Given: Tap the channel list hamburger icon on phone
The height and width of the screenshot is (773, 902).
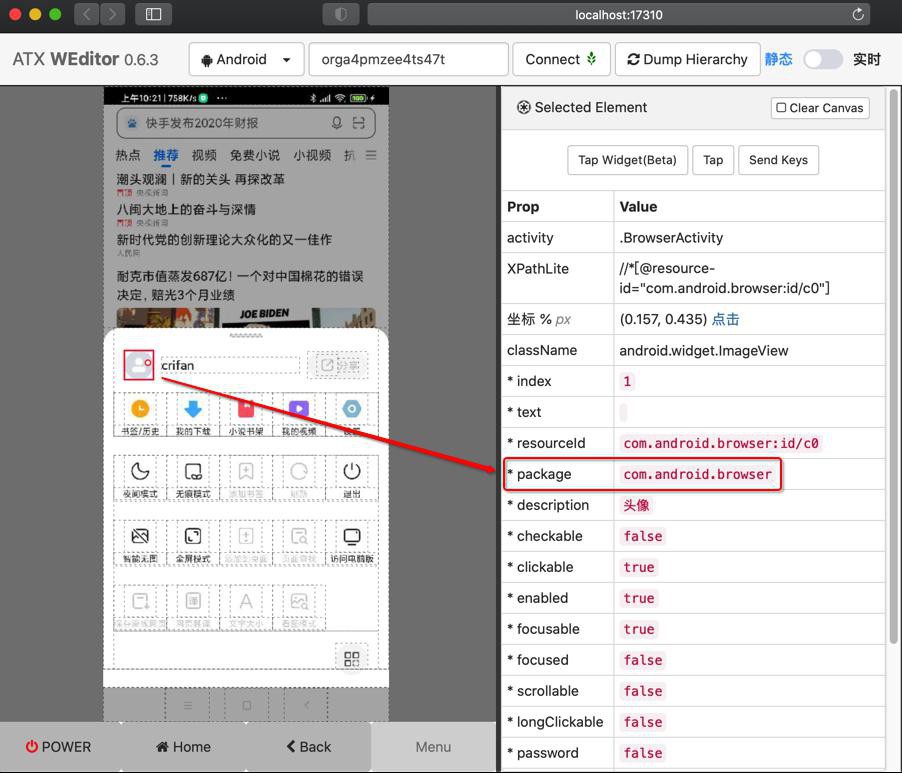Looking at the screenshot, I should pyautogui.click(x=371, y=155).
